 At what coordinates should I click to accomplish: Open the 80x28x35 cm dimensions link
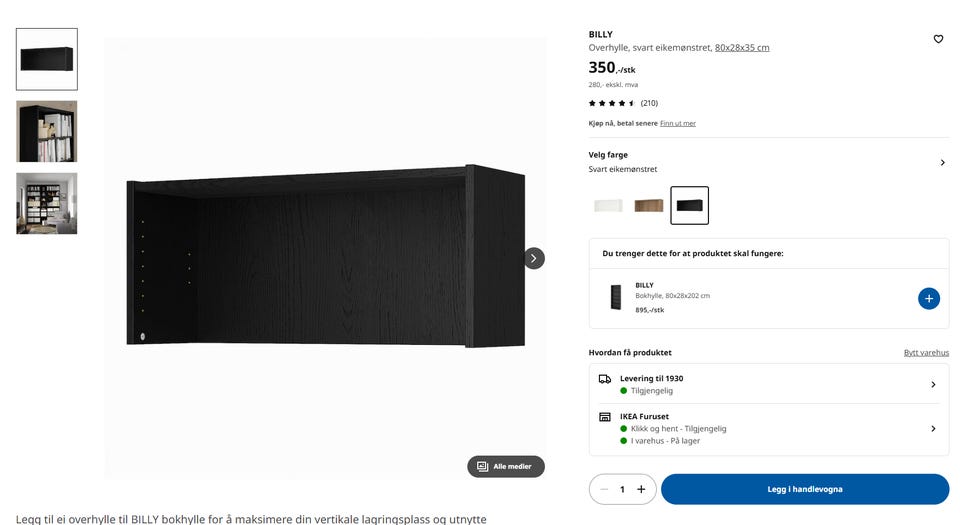(742, 48)
